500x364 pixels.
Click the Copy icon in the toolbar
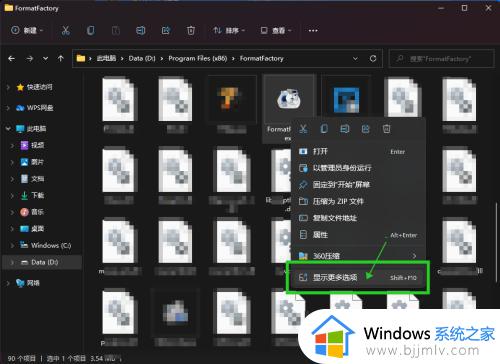click(x=91, y=31)
